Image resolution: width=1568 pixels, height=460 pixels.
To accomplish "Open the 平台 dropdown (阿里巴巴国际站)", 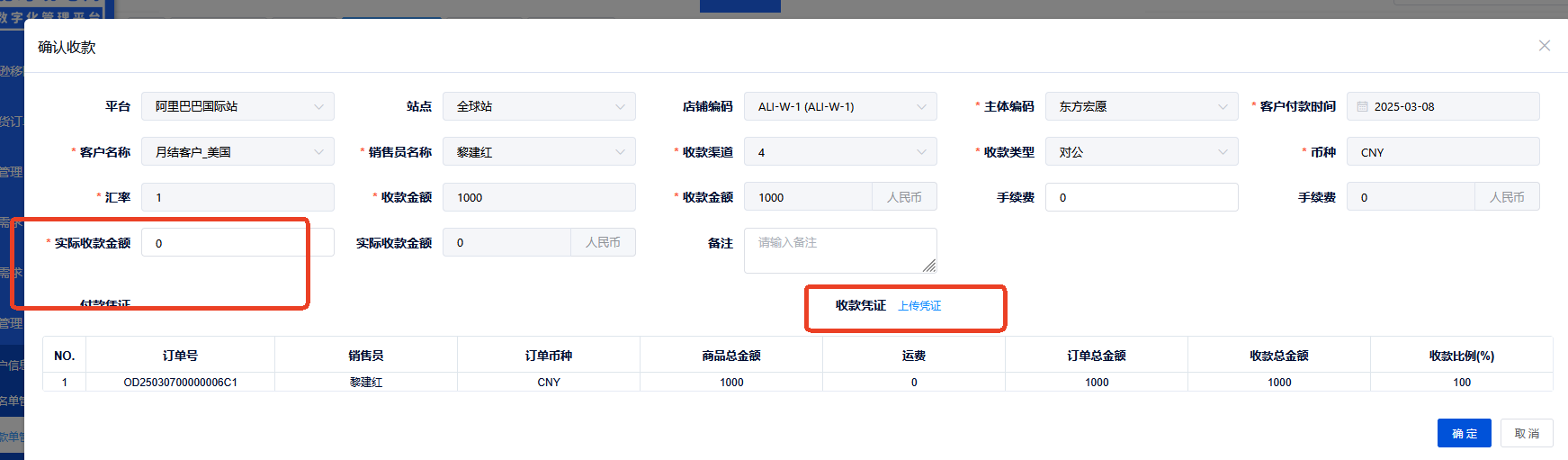I will tap(237, 106).
